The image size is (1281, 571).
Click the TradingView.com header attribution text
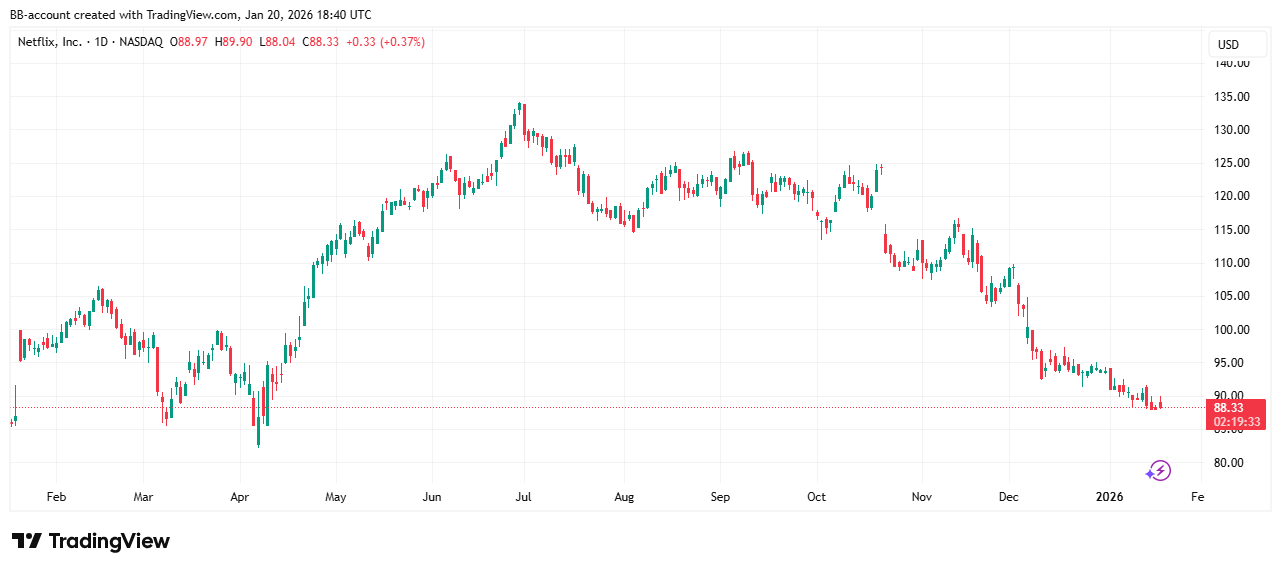click(x=191, y=15)
